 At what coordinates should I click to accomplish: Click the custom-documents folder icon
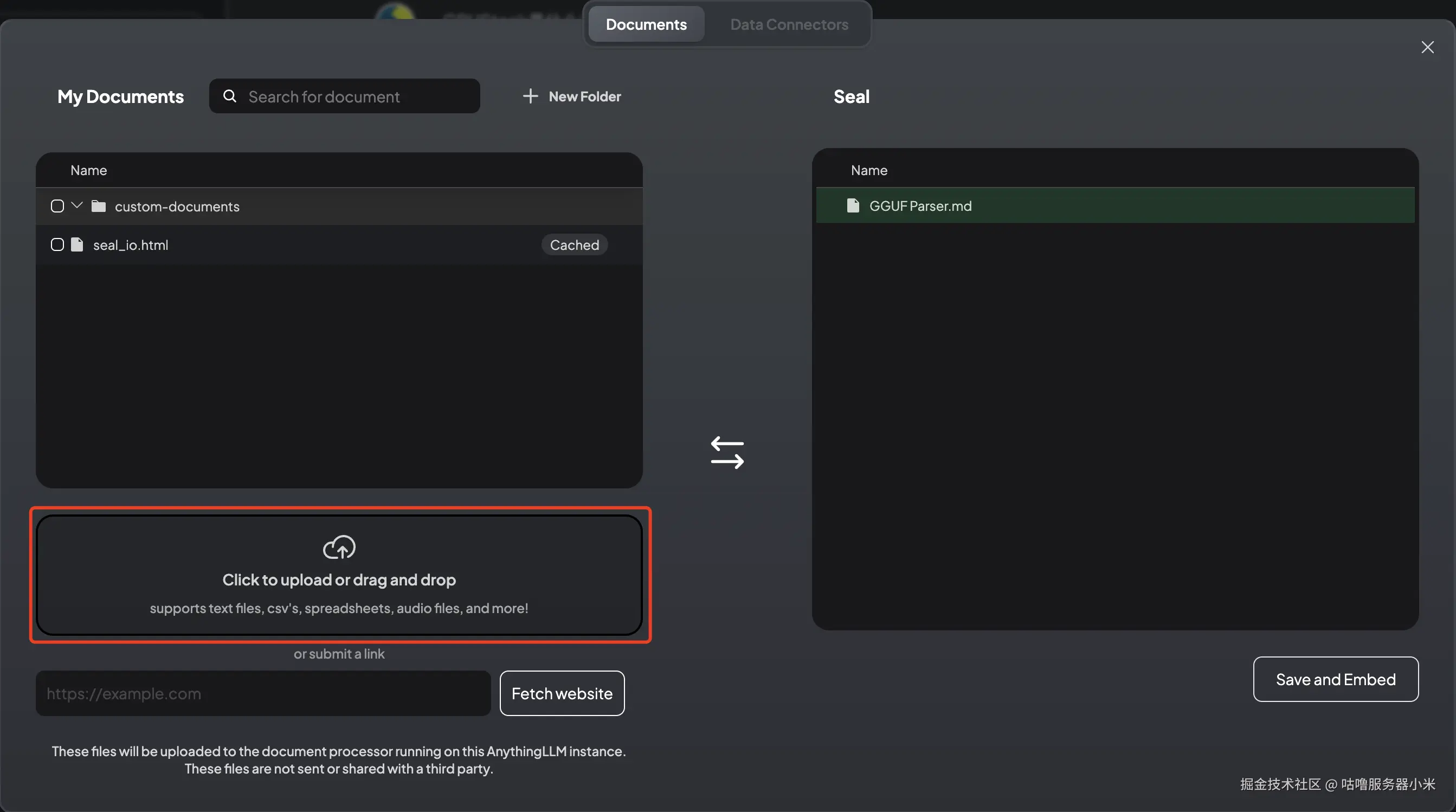click(x=99, y=206)
